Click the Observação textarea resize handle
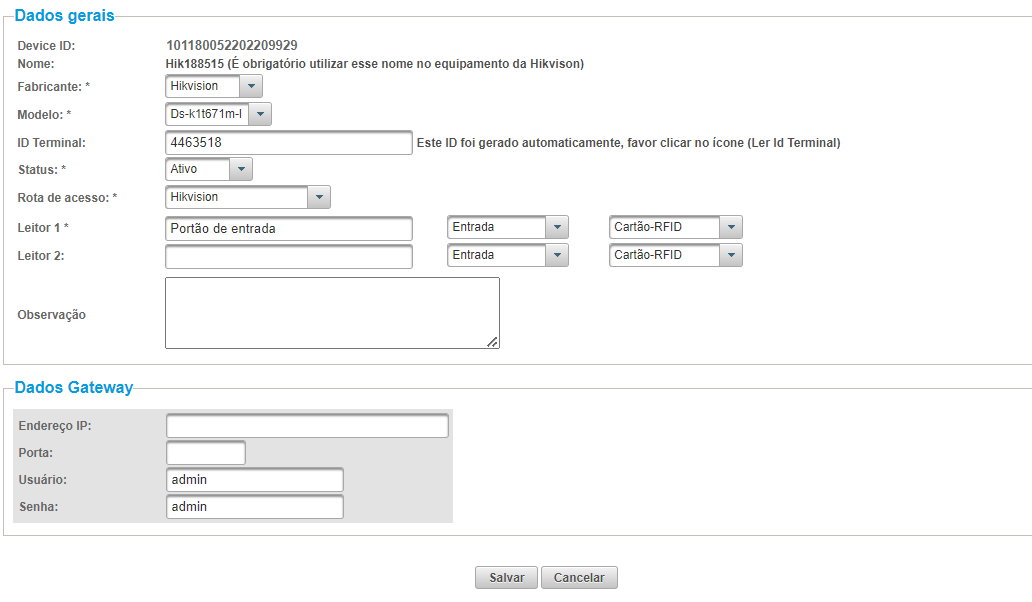Image resolution: width=1032 pixels, height=602 pixels. [x=492, y=342]
